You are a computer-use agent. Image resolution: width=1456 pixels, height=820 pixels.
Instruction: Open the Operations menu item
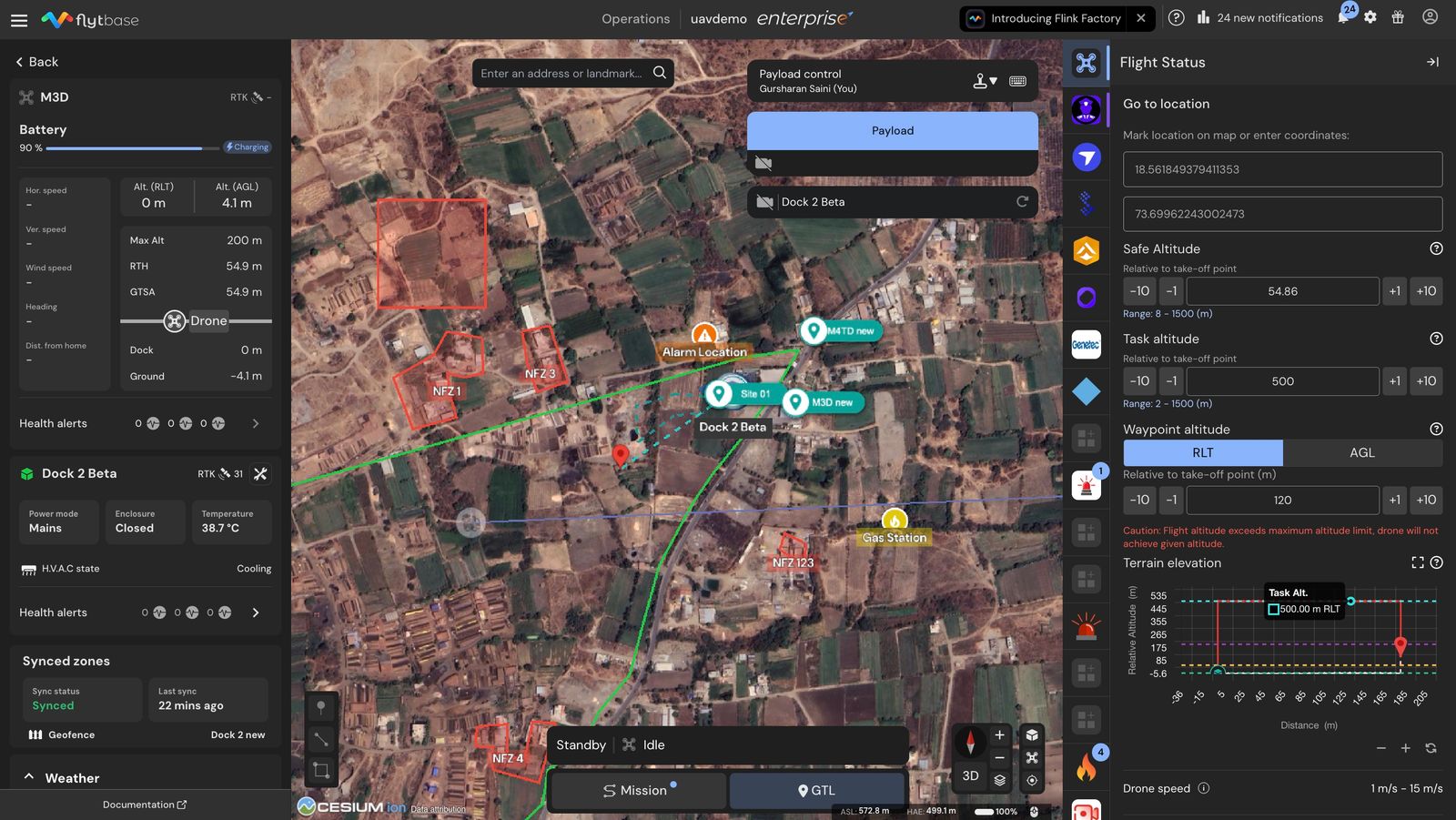pyautogui.click(x=635, y=19)
